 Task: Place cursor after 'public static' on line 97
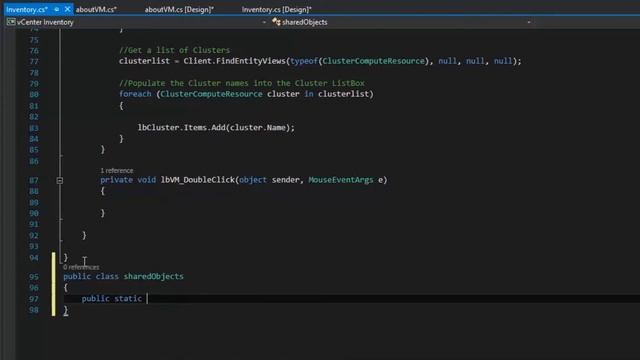tap(147, 299)
